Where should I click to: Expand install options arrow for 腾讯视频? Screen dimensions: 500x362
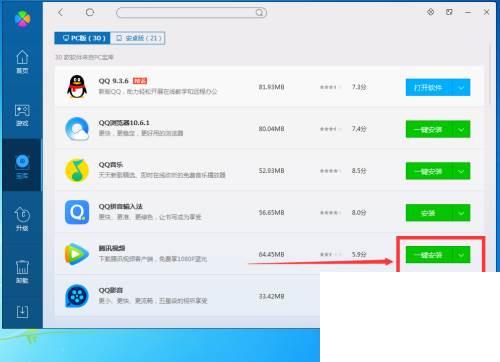461,255
